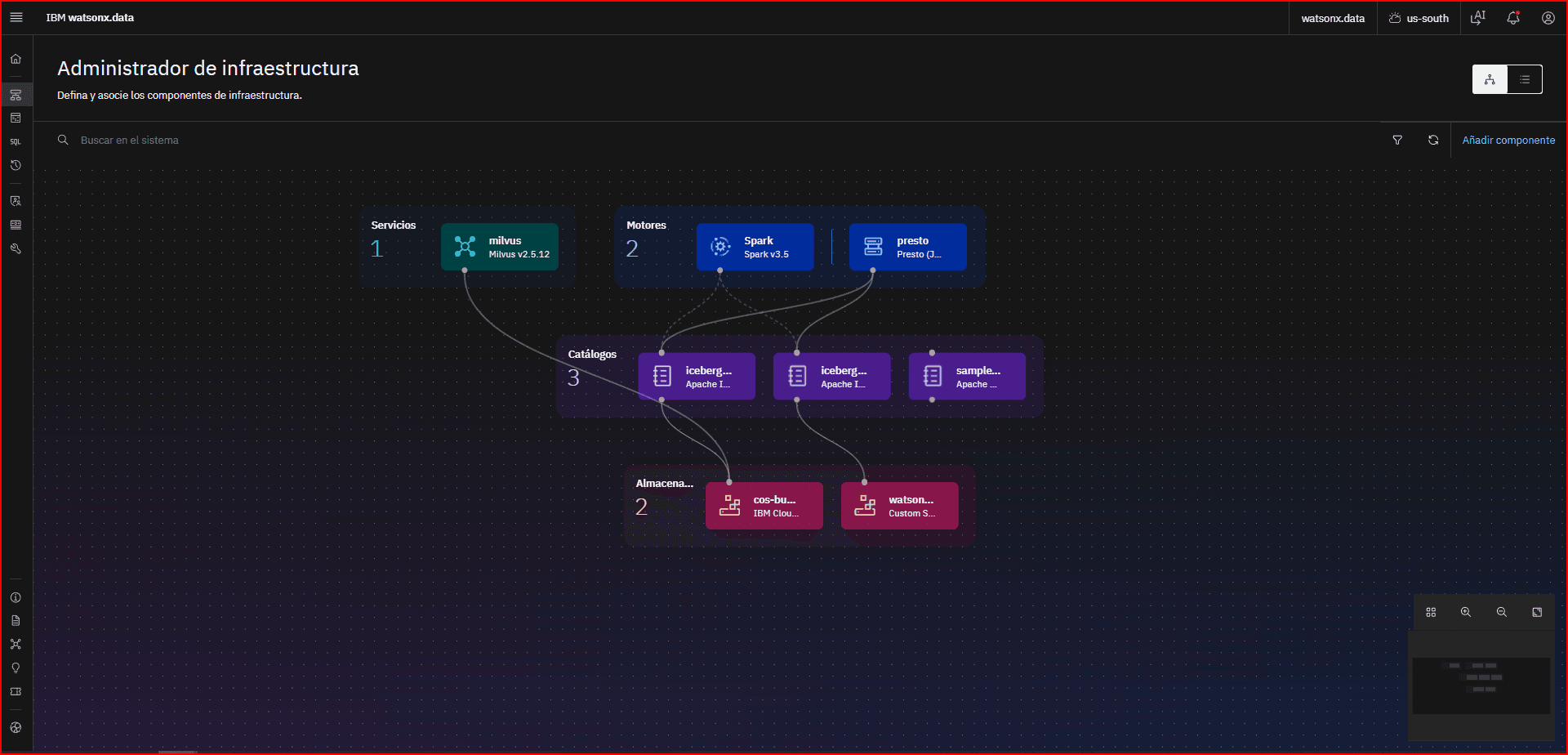Open the network nodes sidebar icon

point(16,644)
